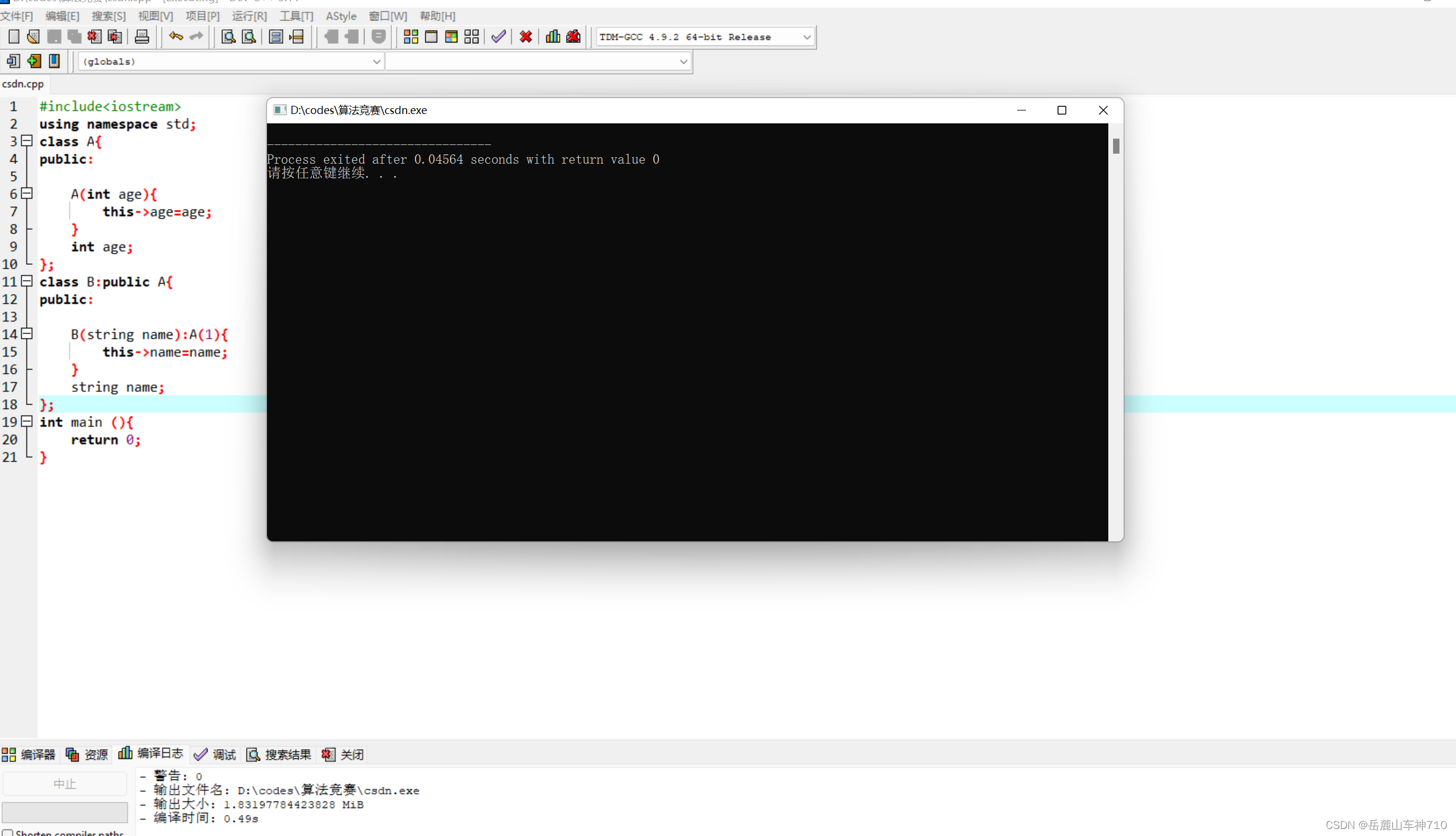Open the 运行[R] menu
The width and height of the screenshot is (1456, 836).
coord(249,16)
